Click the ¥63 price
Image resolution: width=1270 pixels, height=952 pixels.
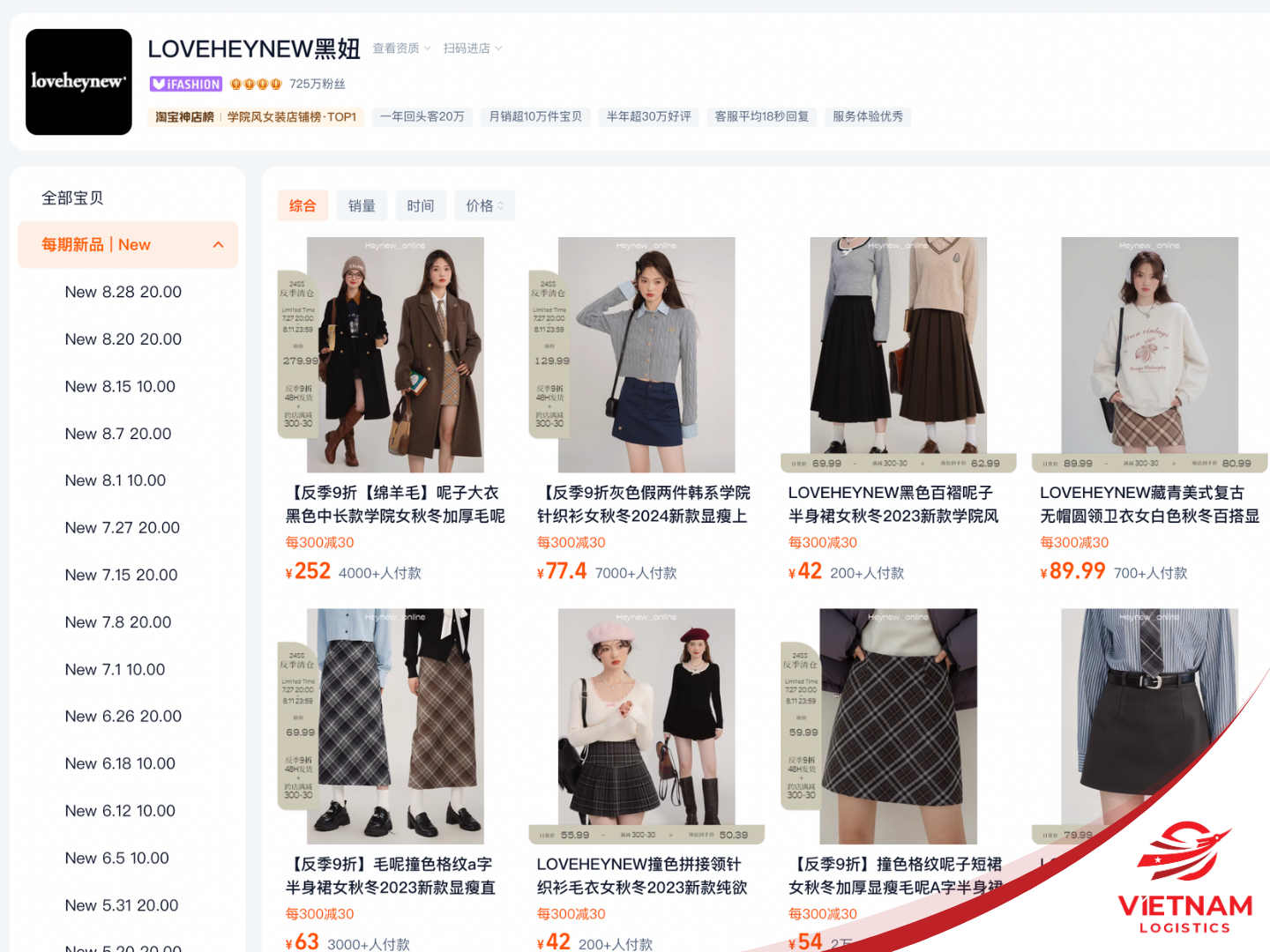pos(303,942)
